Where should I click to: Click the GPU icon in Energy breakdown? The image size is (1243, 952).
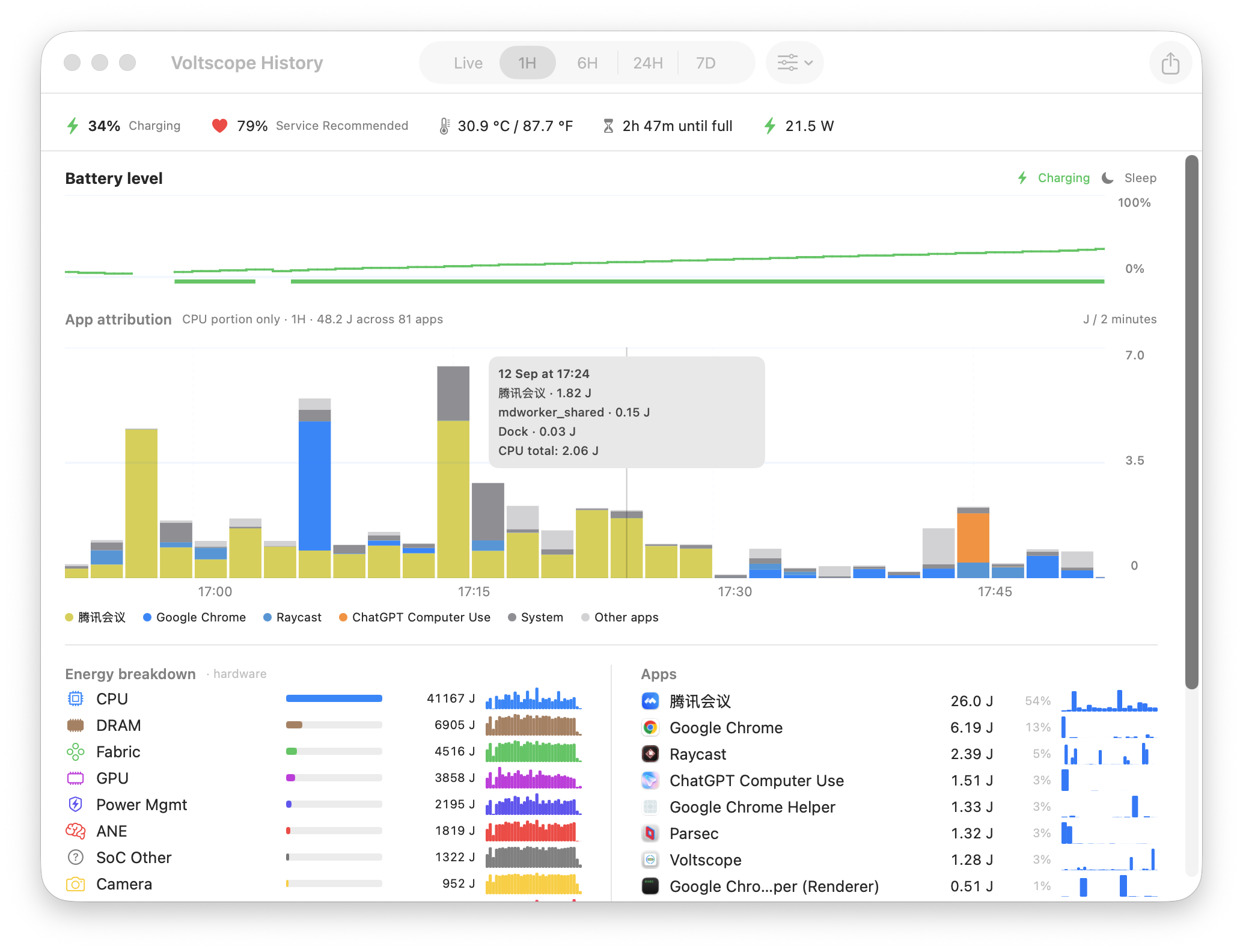point(75,778)
